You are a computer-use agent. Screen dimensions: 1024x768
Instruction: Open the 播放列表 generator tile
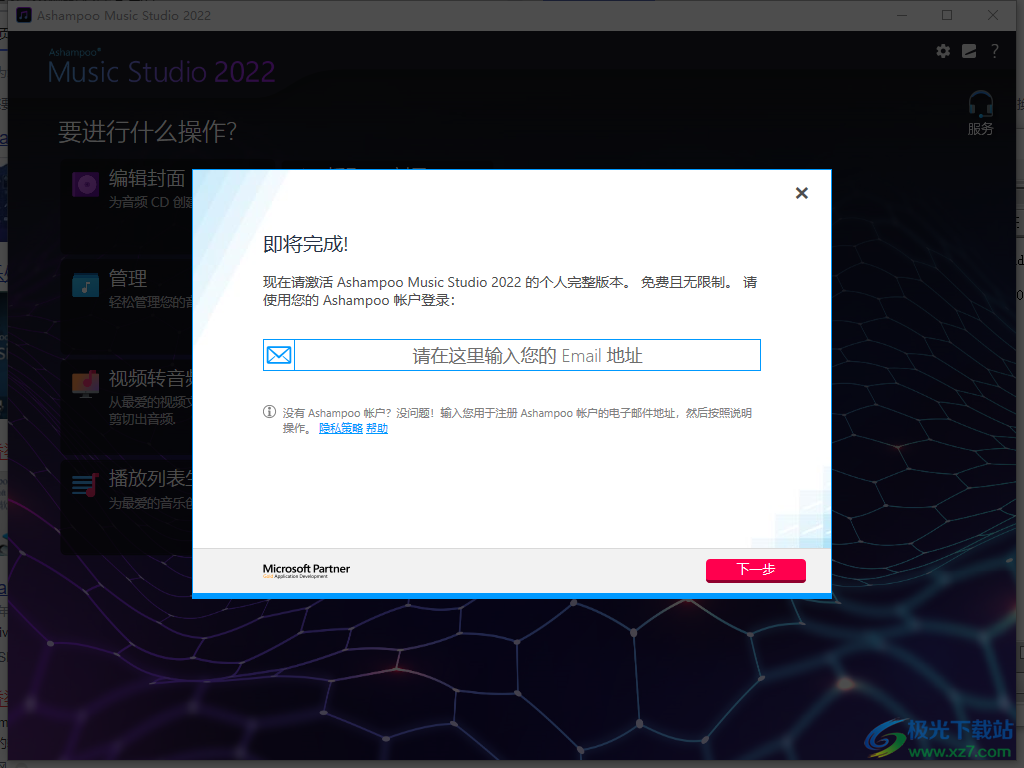click(130, 505)
